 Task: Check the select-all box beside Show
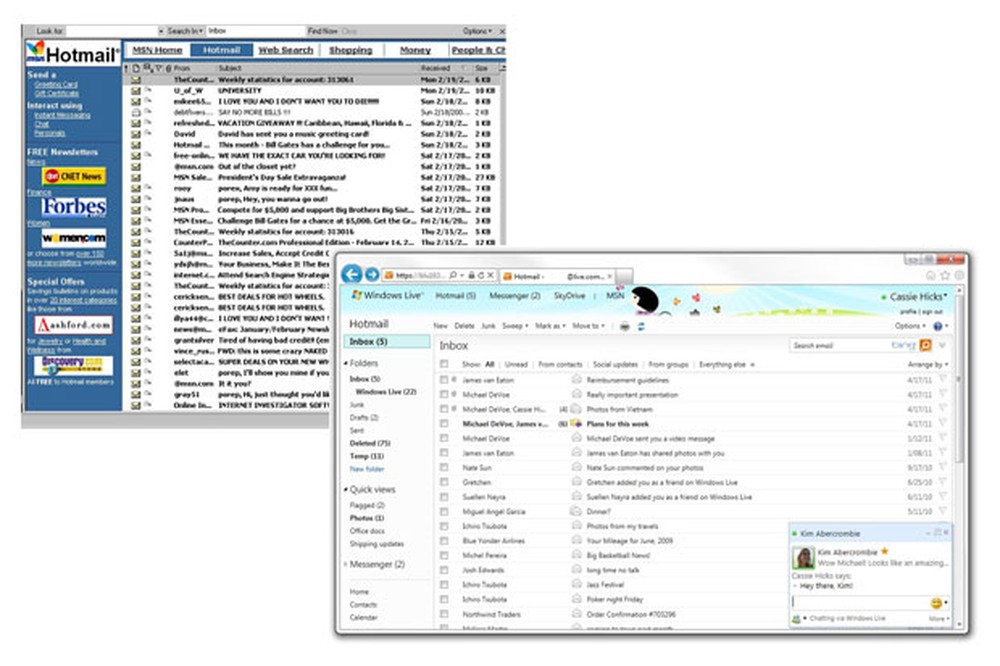point(444,364)
